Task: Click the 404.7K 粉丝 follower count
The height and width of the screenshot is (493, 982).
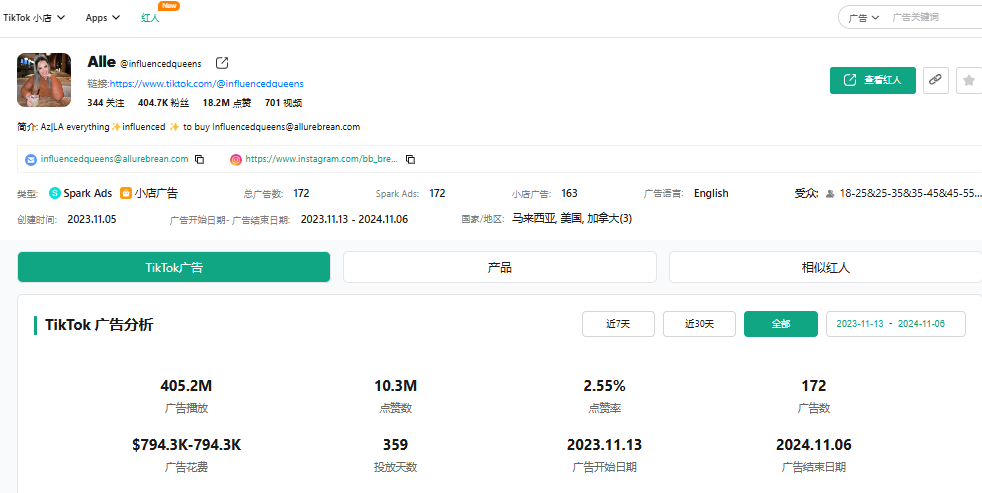Action: pyautogui.click(x=163, y=103)
